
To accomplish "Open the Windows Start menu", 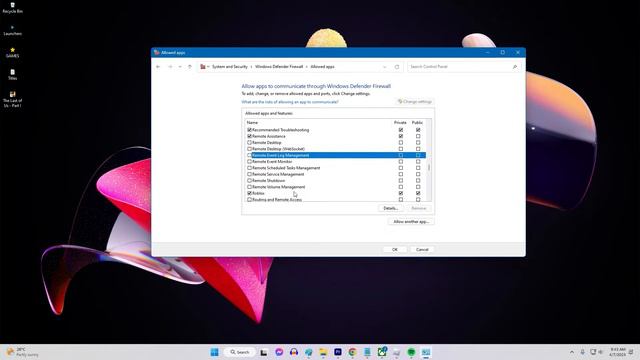I will pos(214,352).
